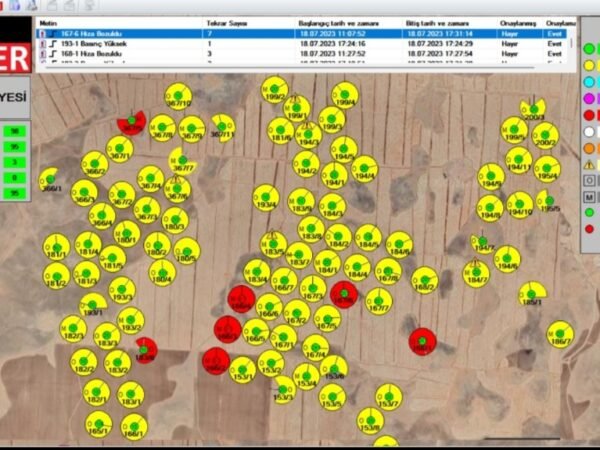The height and width of the screenshot is (450, 600).
Task: Click magenta color swatch in legend
Action: (589, 98)
